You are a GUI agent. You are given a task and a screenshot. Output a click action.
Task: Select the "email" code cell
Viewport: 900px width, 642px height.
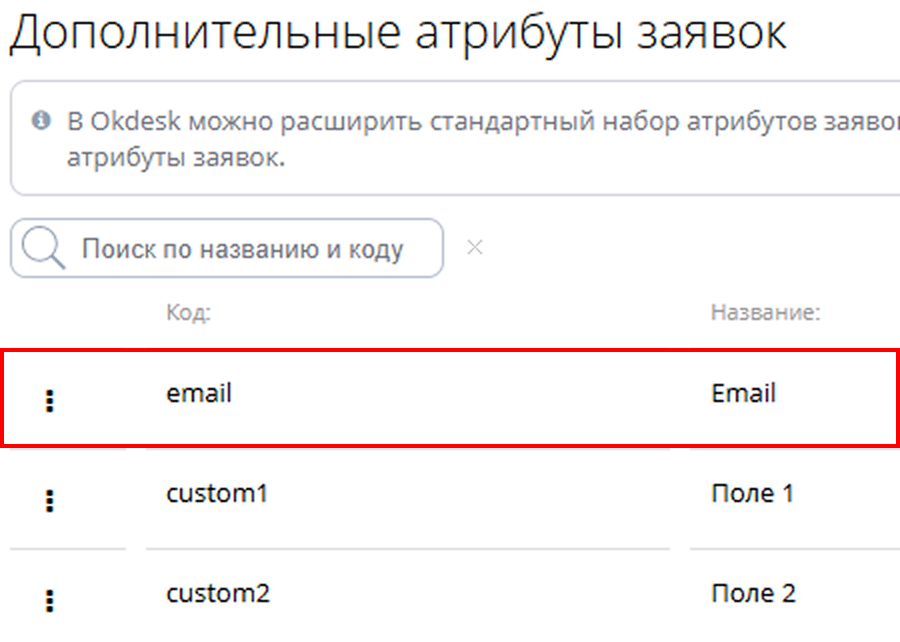click(199, 393)
